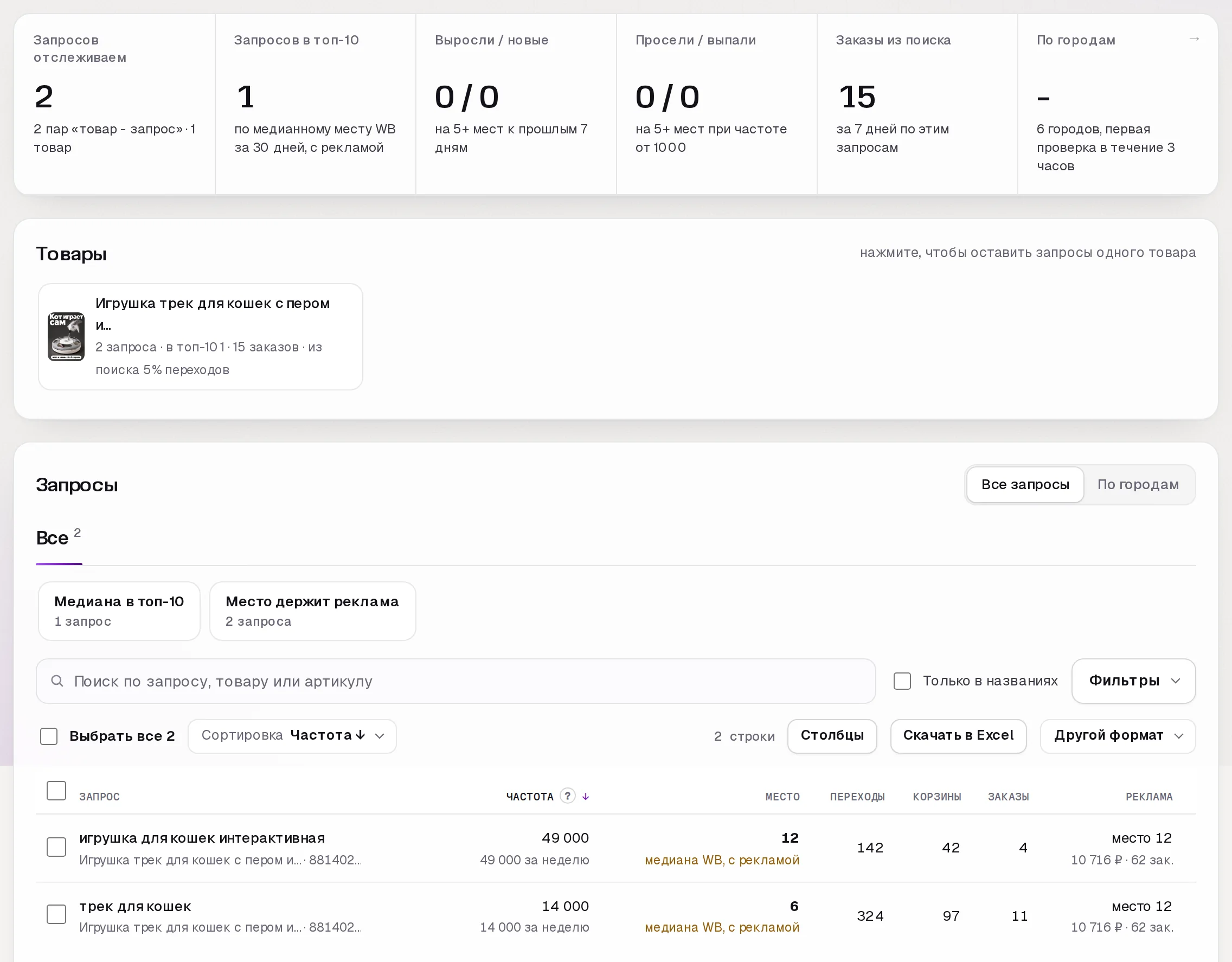This screenshot has width=1232, height=962.
Task: Click query text игрушка для кошек интерактивная
Action: click(x=202, y=838)
